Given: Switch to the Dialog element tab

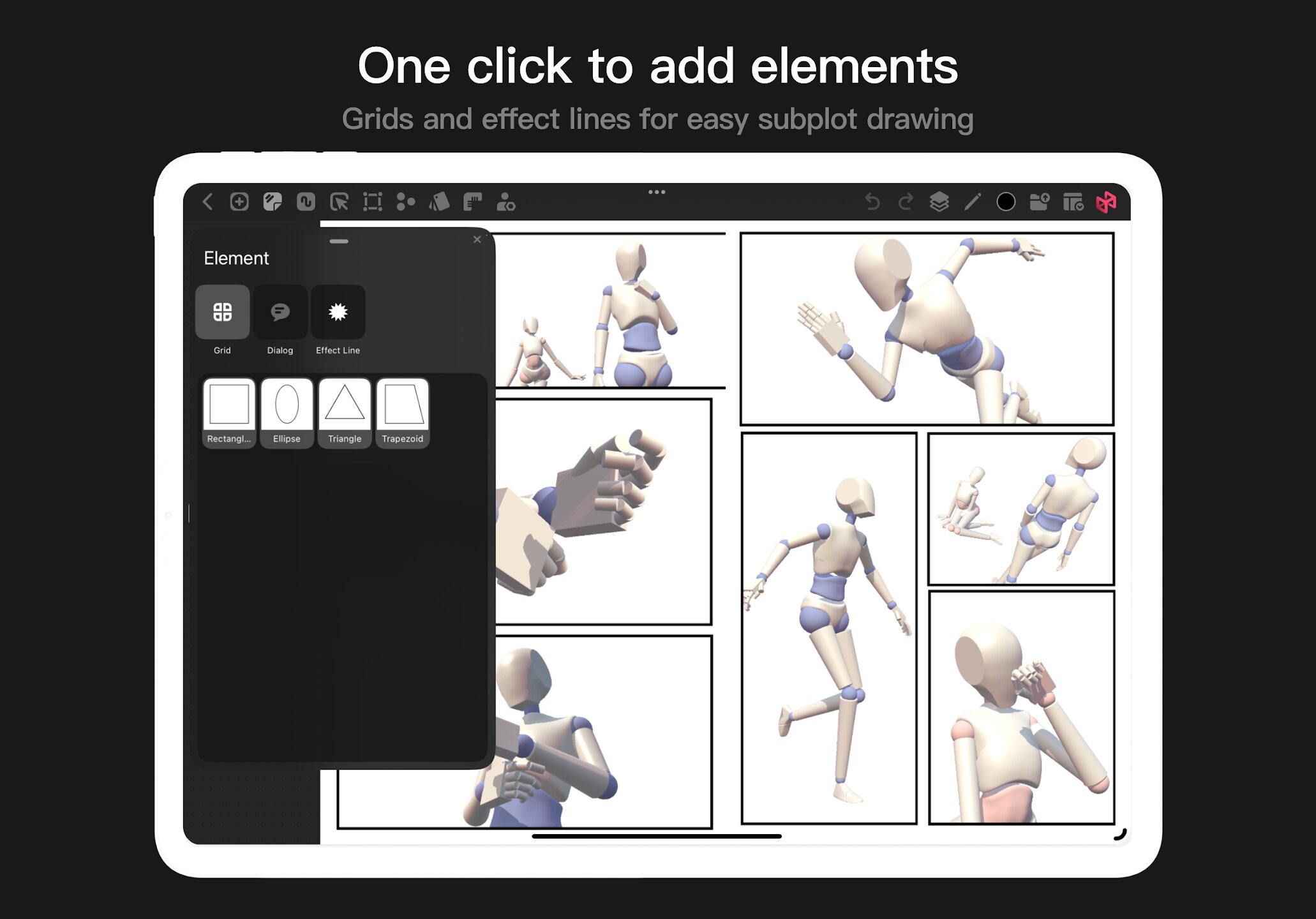Looking at the screenshot, I should tap(280, 313).
